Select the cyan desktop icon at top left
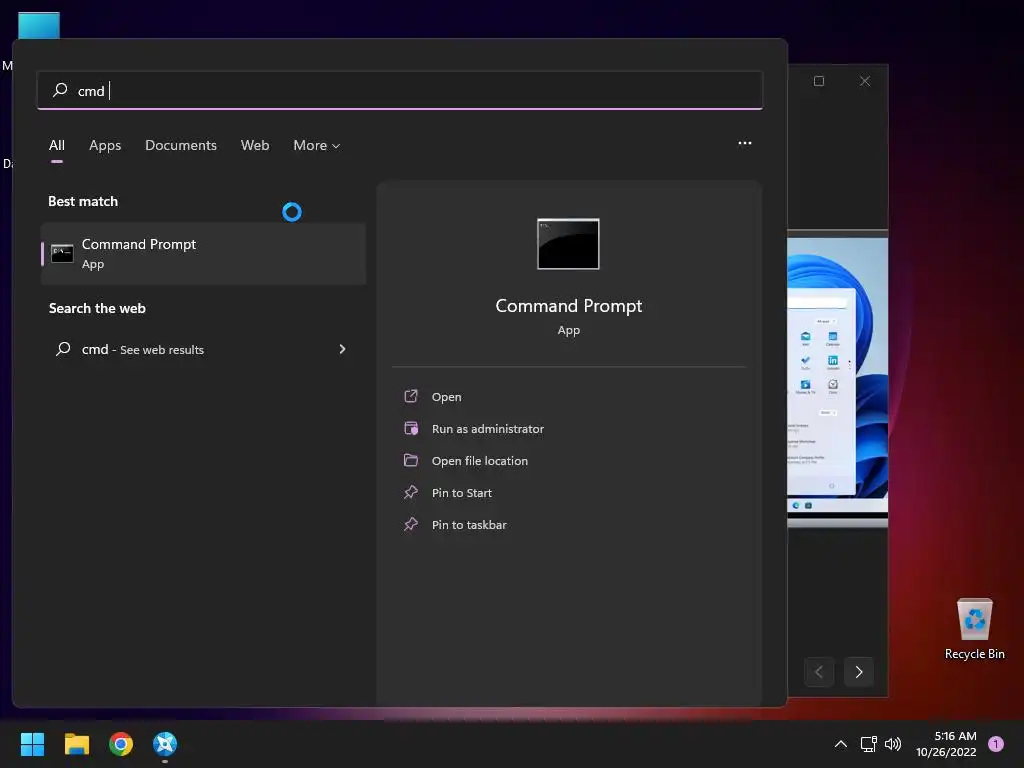Viewport: 1024px width, 768px height. 39,25
